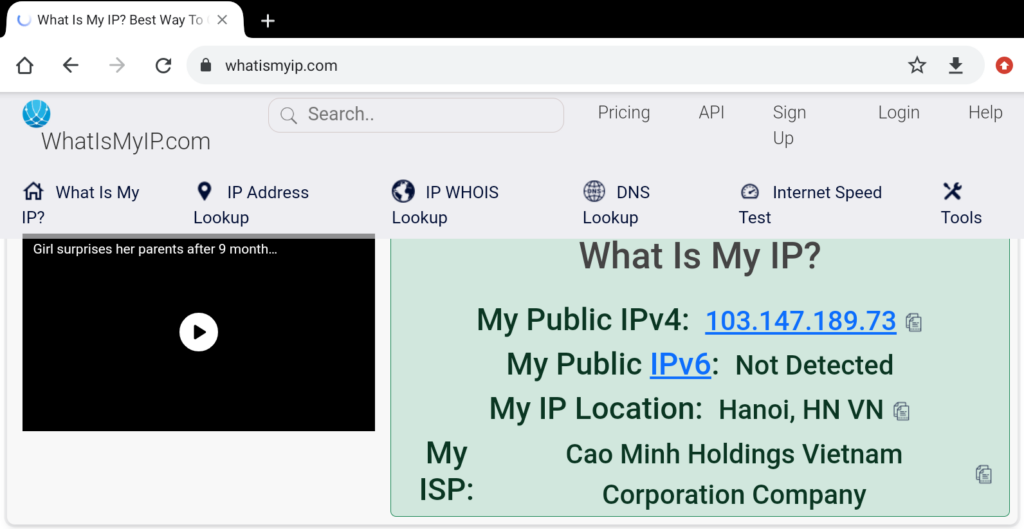Open the Login page
This screenshot has width=1024, height=529.
point(899,112)
